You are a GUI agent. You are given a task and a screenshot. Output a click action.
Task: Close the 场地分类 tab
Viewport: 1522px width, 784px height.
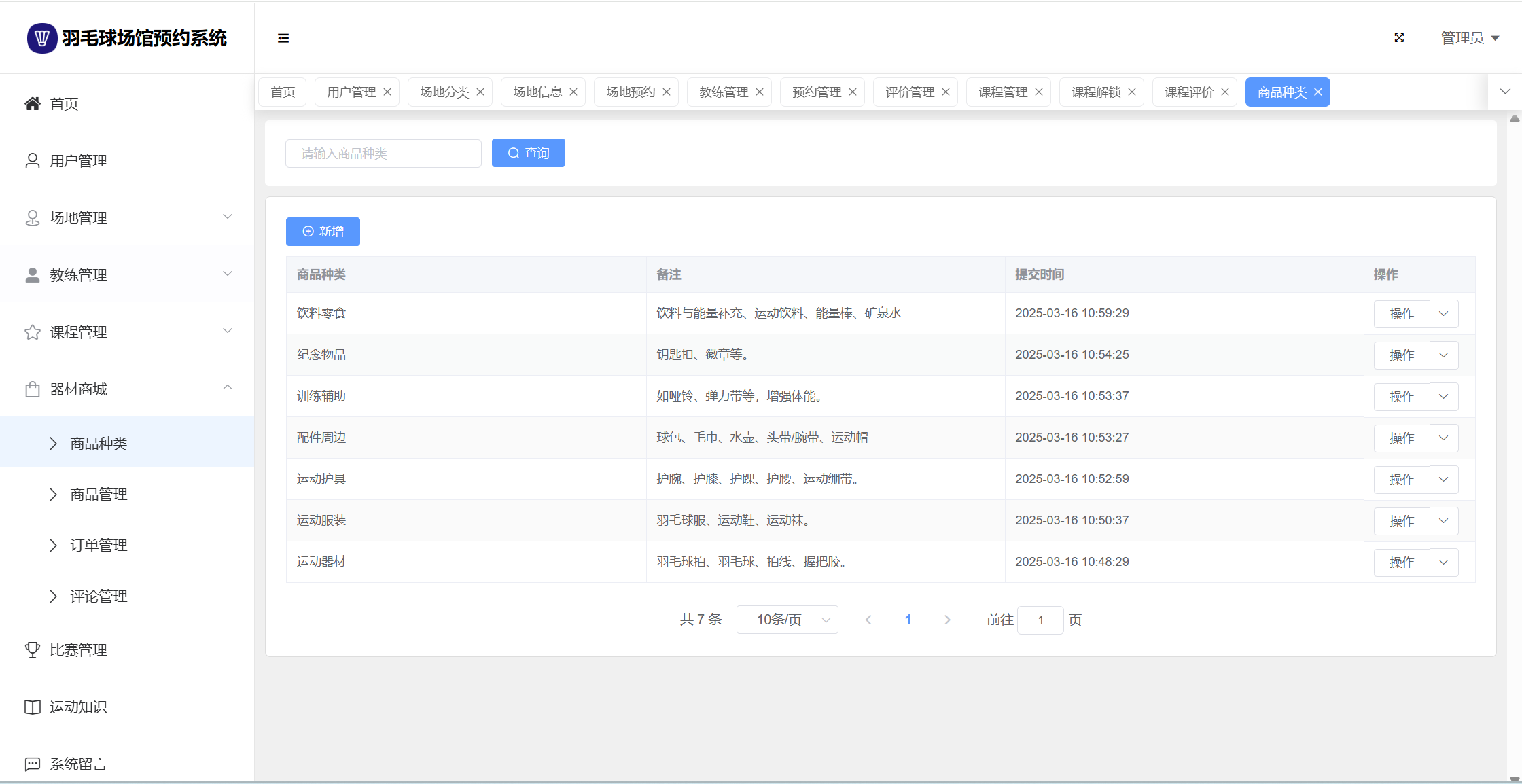pos(480,92)
